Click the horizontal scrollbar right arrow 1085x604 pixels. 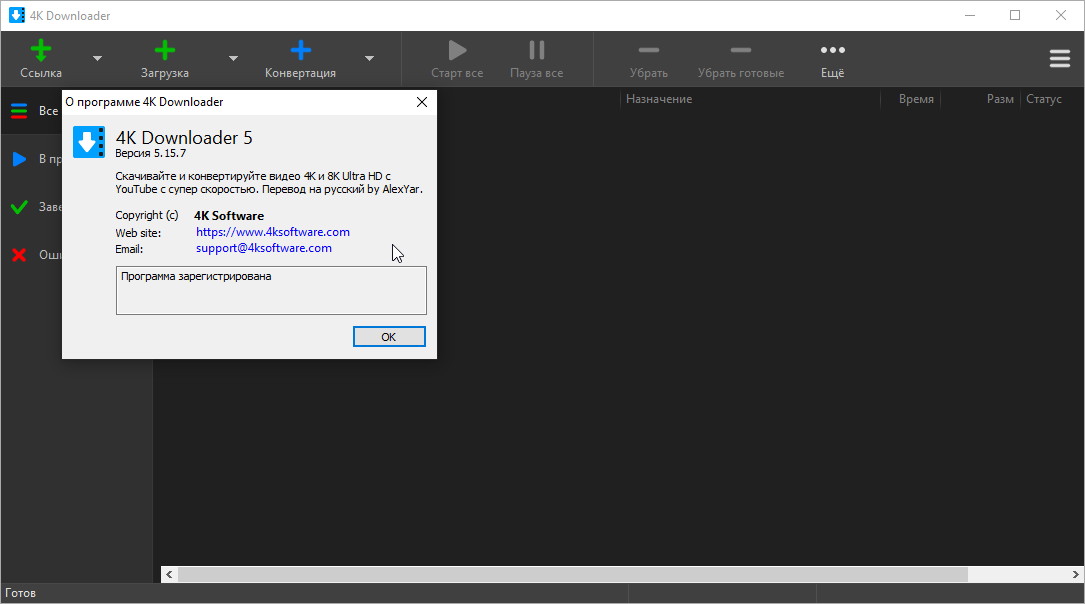point(1075,574)
